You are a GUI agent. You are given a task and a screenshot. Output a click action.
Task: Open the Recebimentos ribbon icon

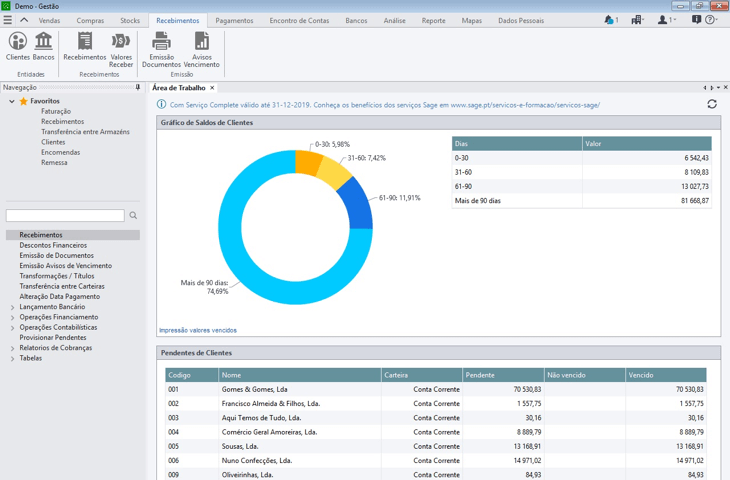(85, 42)
